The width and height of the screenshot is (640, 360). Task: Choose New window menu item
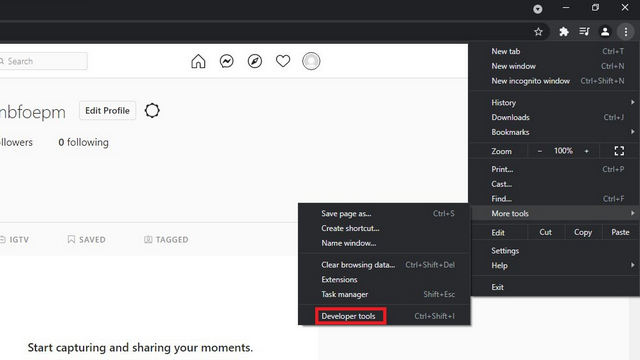(x=554, y=66)
